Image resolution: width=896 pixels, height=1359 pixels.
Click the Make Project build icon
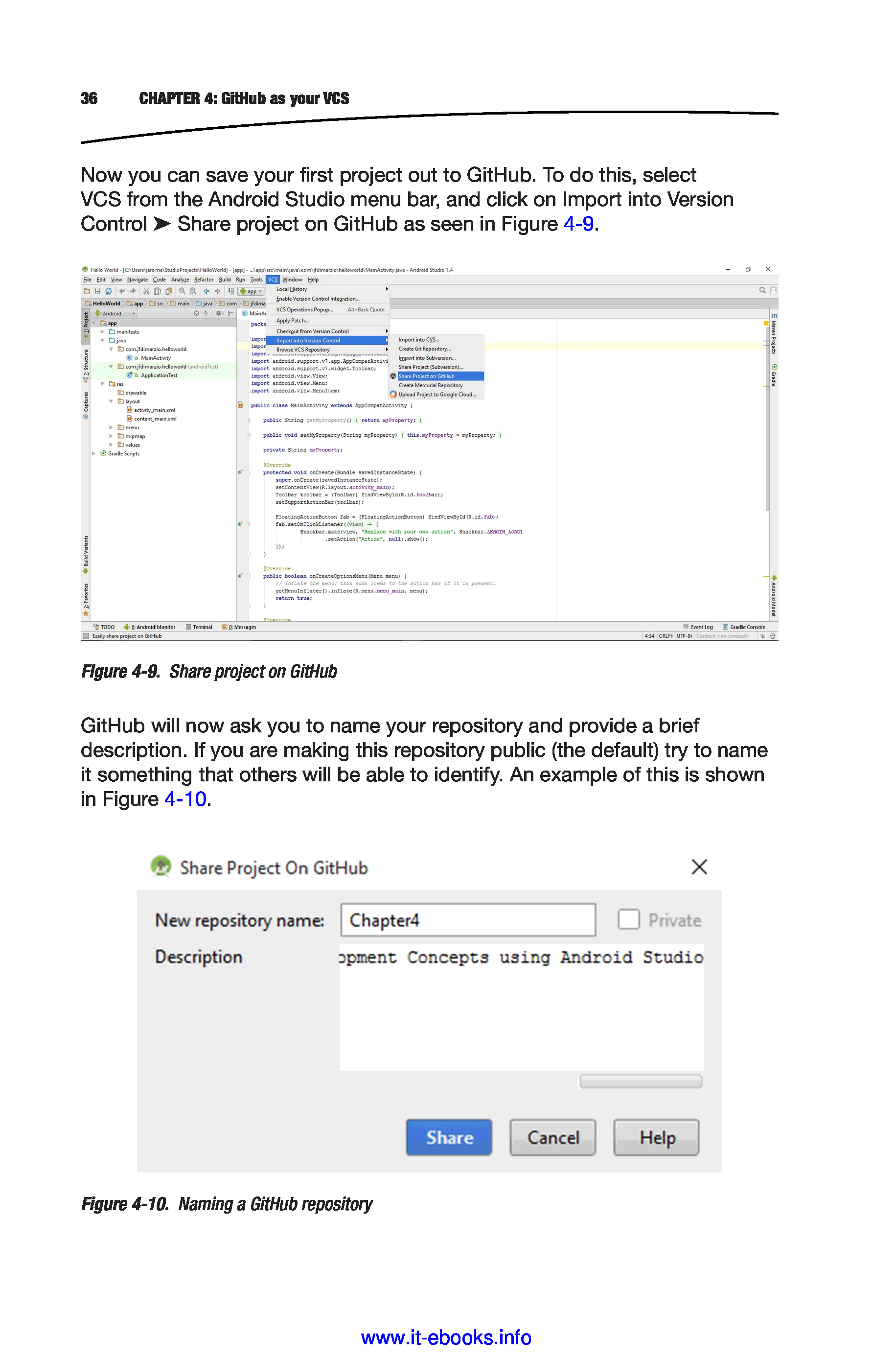[x=231, y=291]
